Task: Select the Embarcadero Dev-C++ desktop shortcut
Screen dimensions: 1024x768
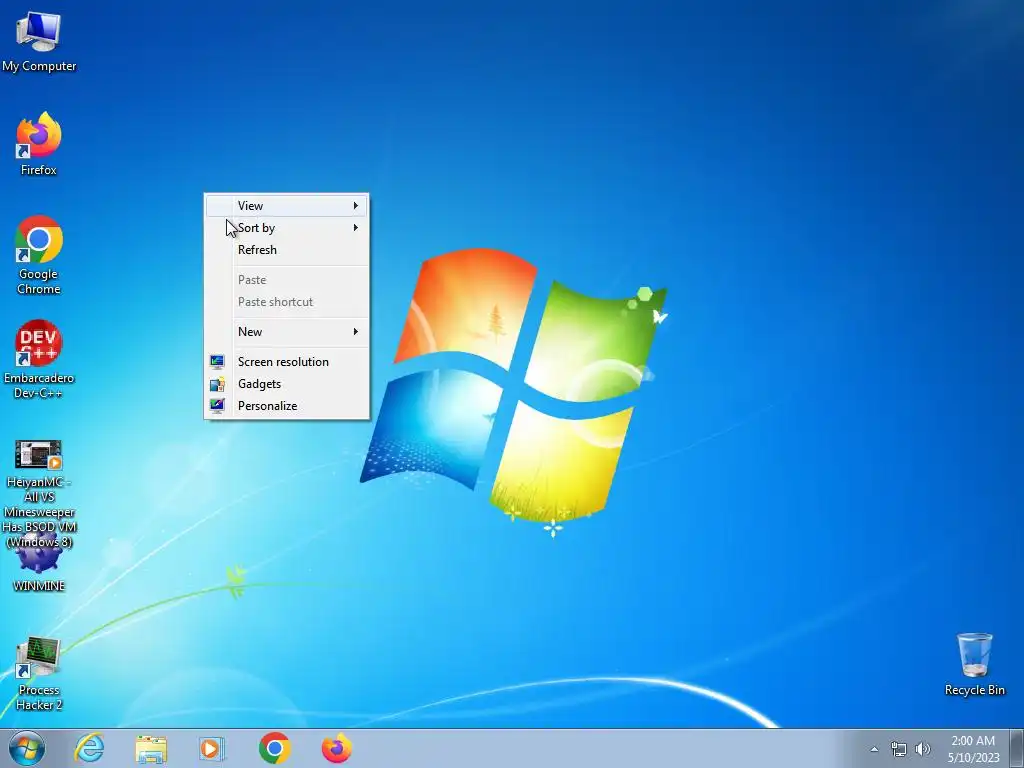Action: point(39,359)
